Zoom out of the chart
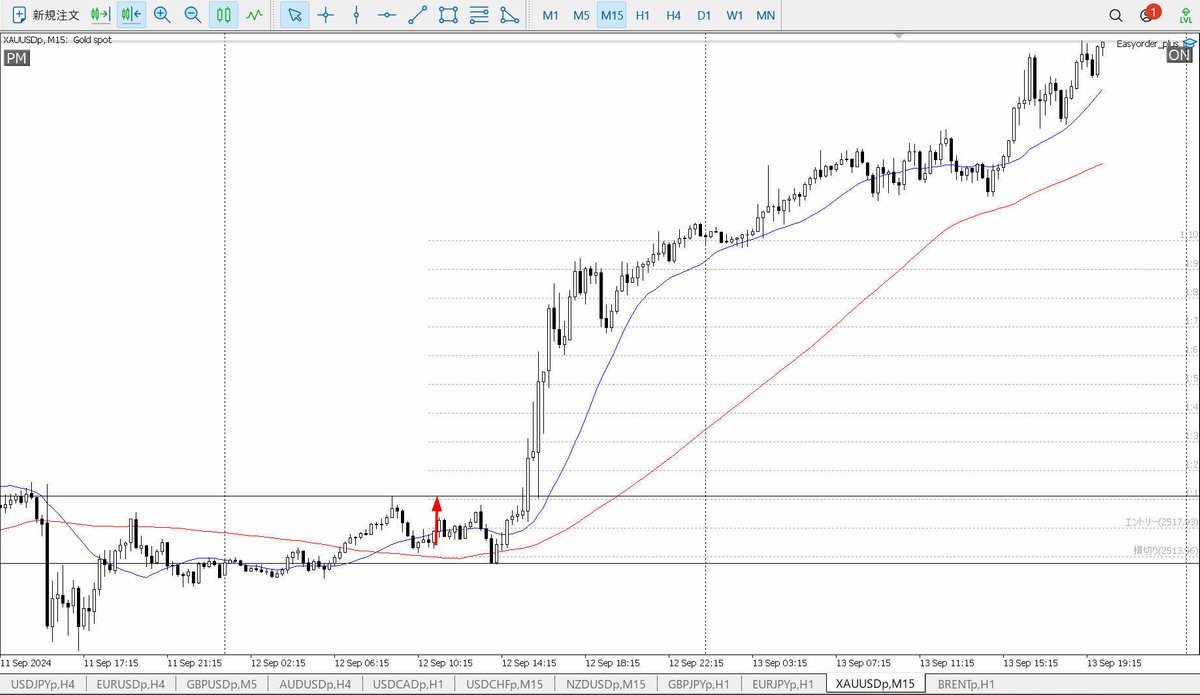The image size is (1200, 695). 193,15
